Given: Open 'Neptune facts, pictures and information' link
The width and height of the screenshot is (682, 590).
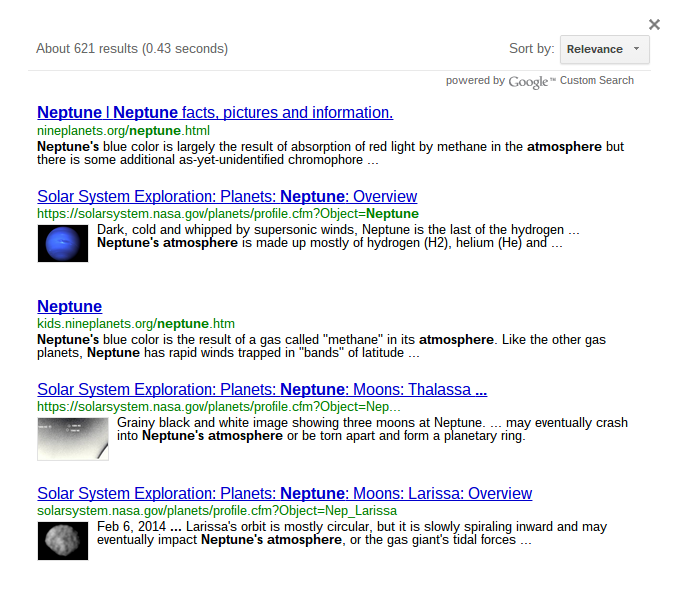Looking at the screenshot, I should [x=215, y=113].
